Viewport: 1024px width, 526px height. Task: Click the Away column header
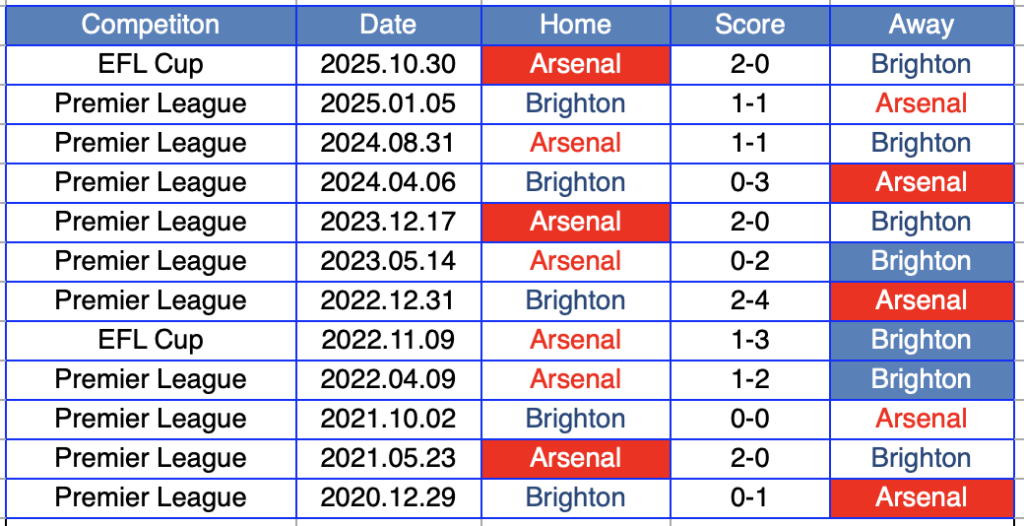(921, 25)
